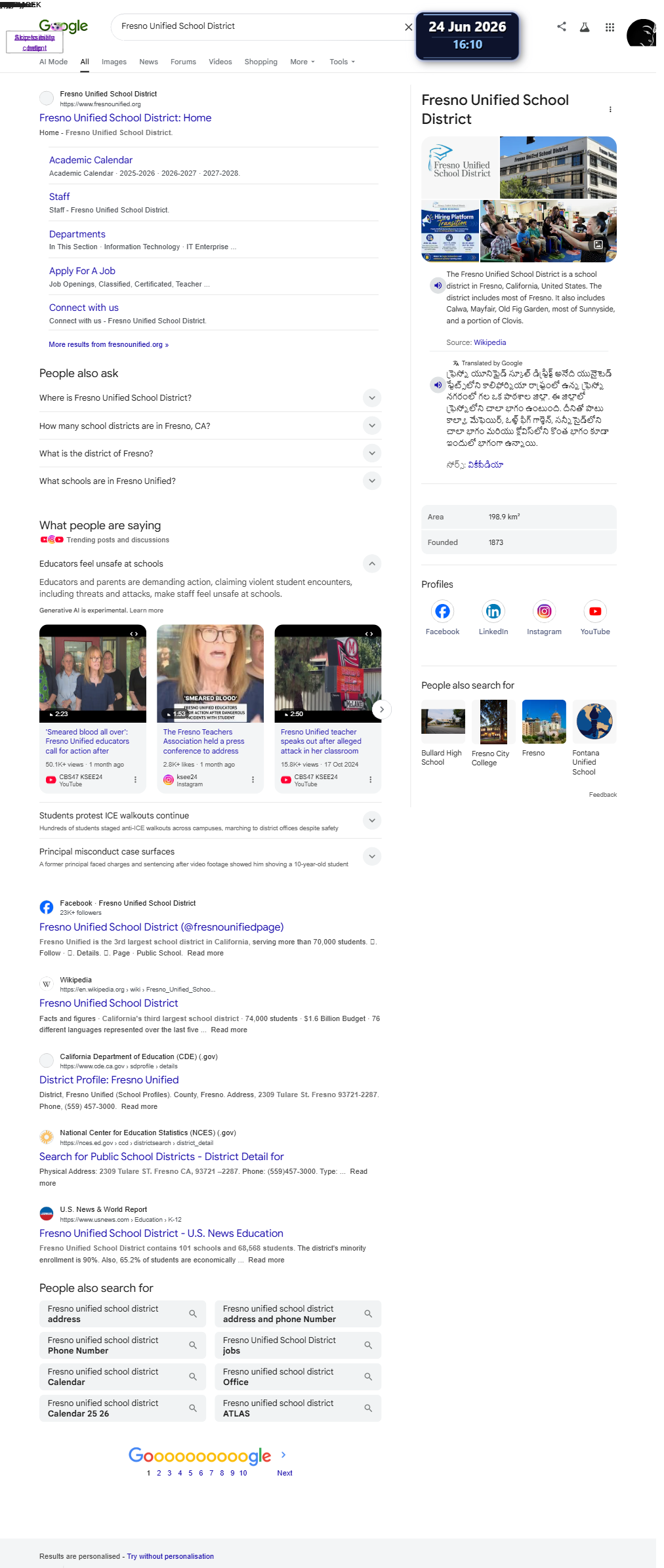Open the More dropdown in search tabs

pyautogui.click(x=302, y=62)
